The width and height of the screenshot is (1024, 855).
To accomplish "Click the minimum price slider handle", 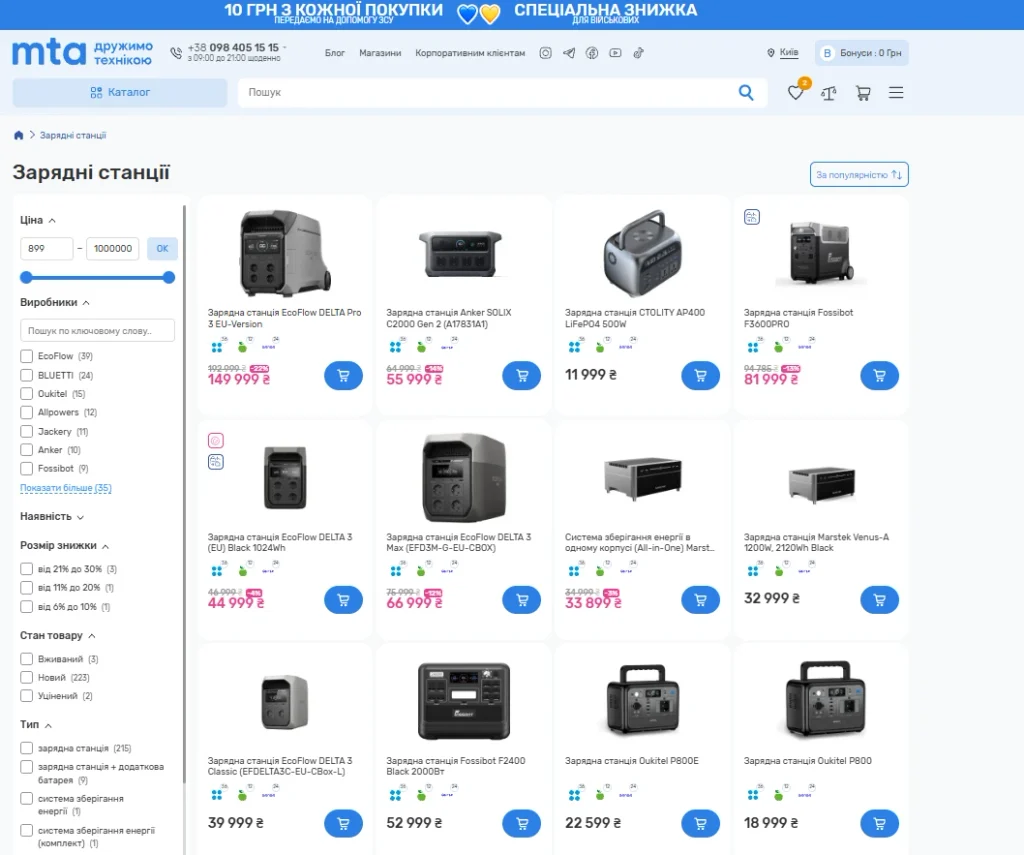I will coord(26,278).
